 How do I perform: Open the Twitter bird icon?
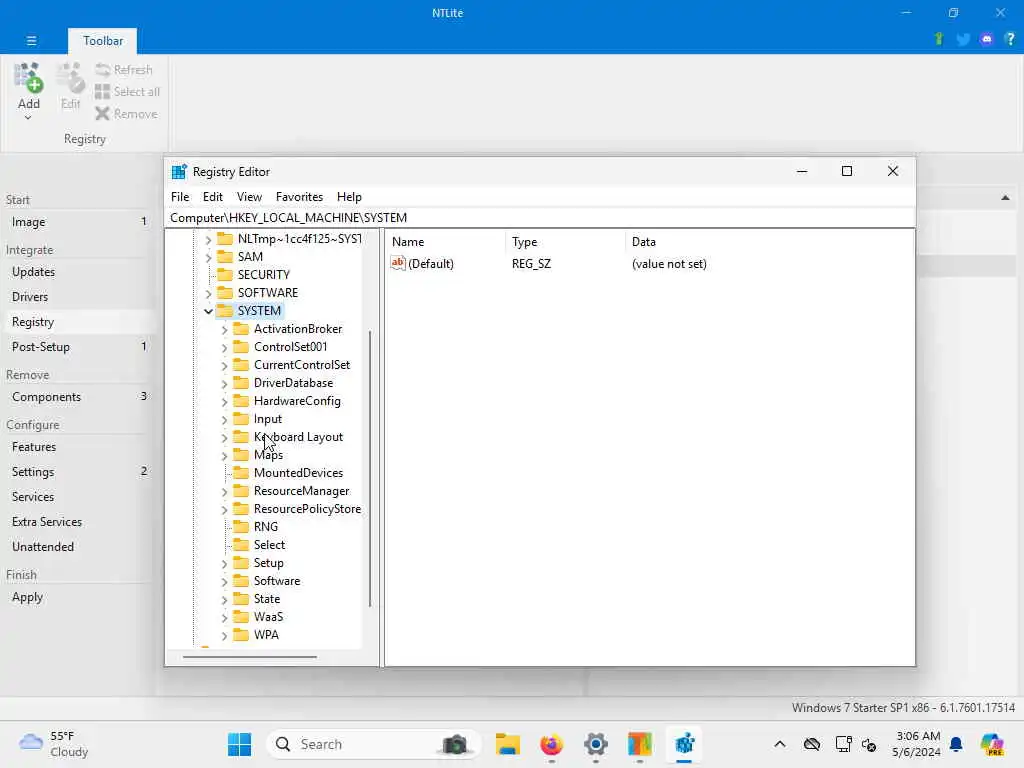coord(963,39)
